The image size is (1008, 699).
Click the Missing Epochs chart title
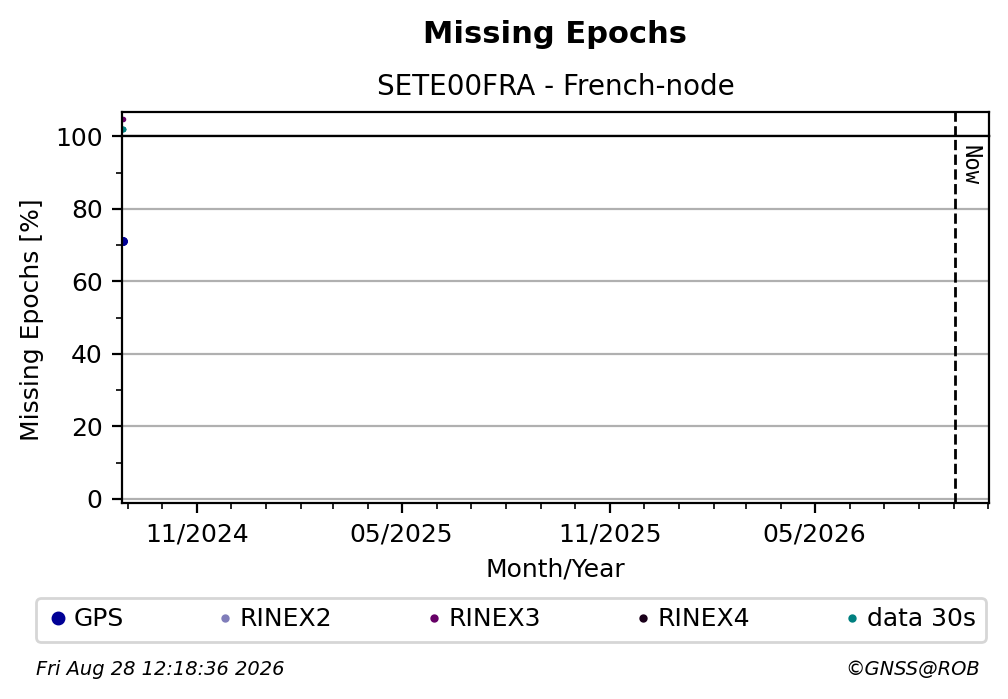pyautogui.click(x=555, y=33)
